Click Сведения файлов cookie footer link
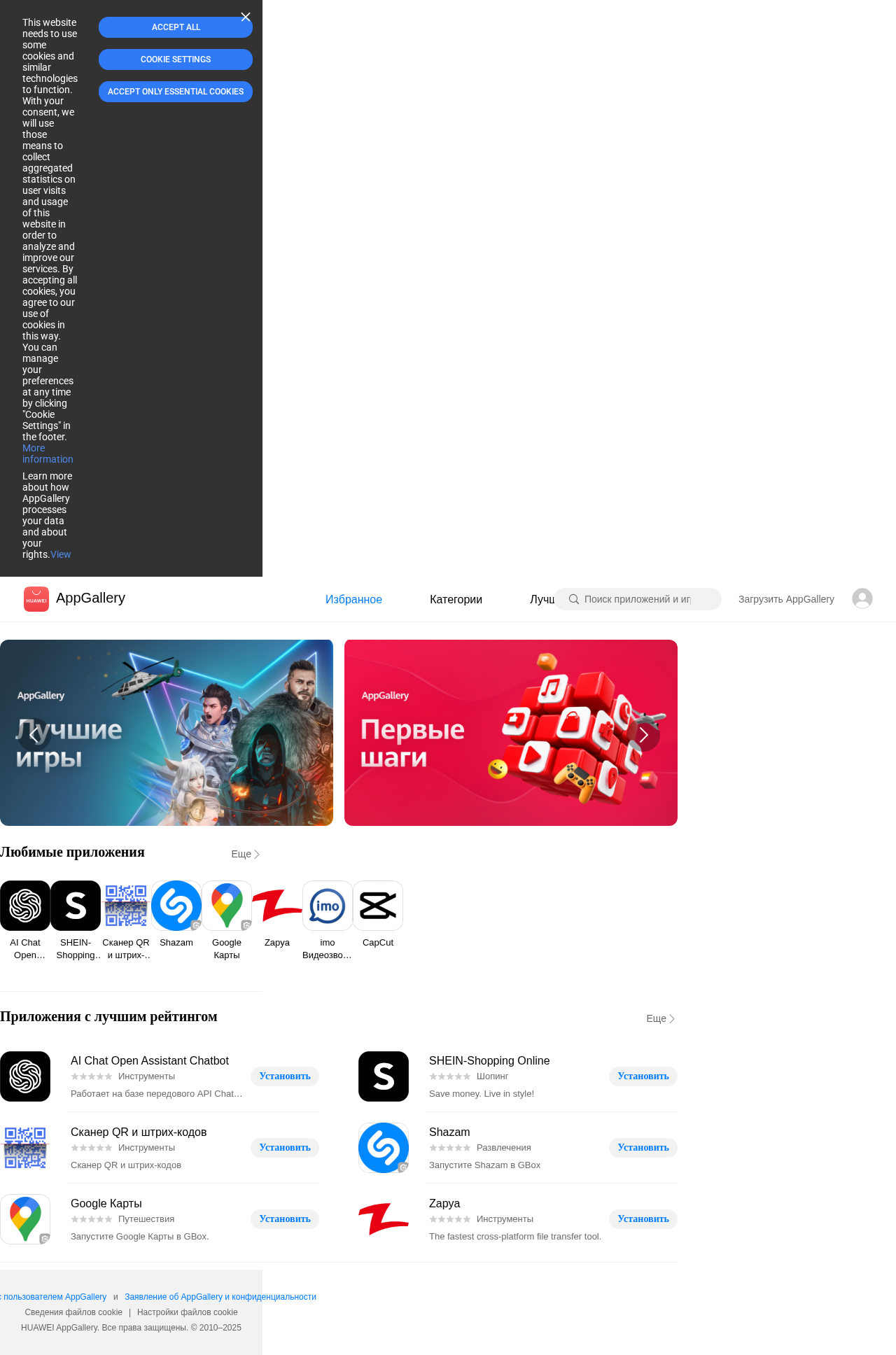Image resolution: width=896 pixels, height=1355 pixels. [x=73, y=1312]
